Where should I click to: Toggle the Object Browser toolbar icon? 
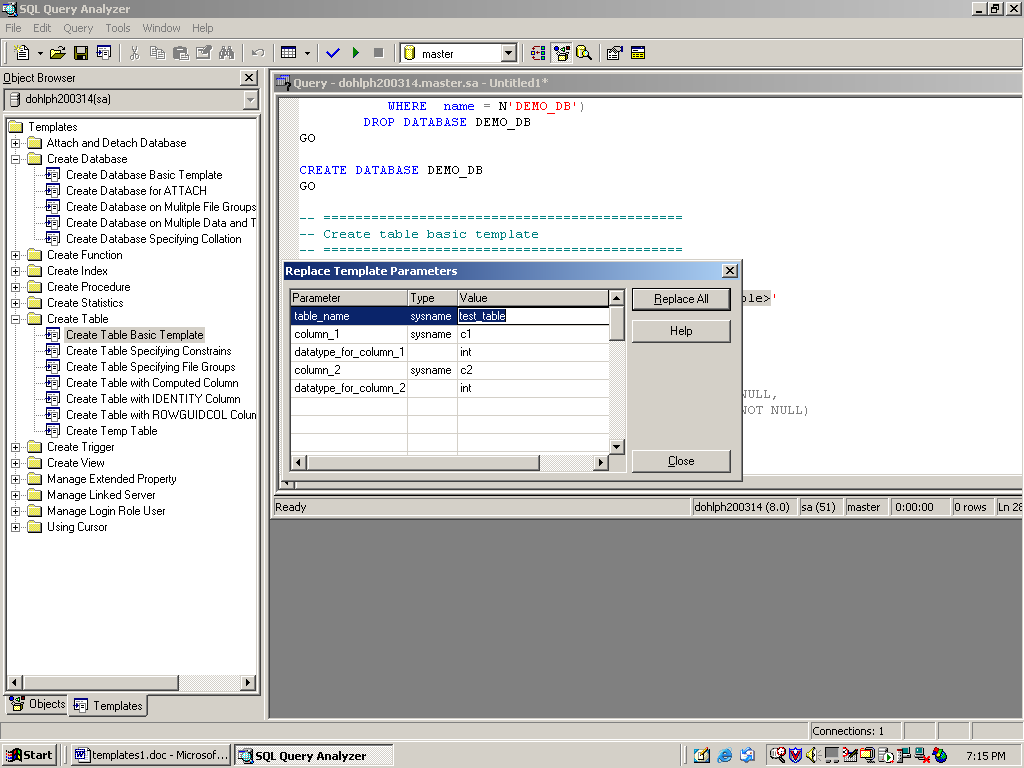click(x=561, y=53)
